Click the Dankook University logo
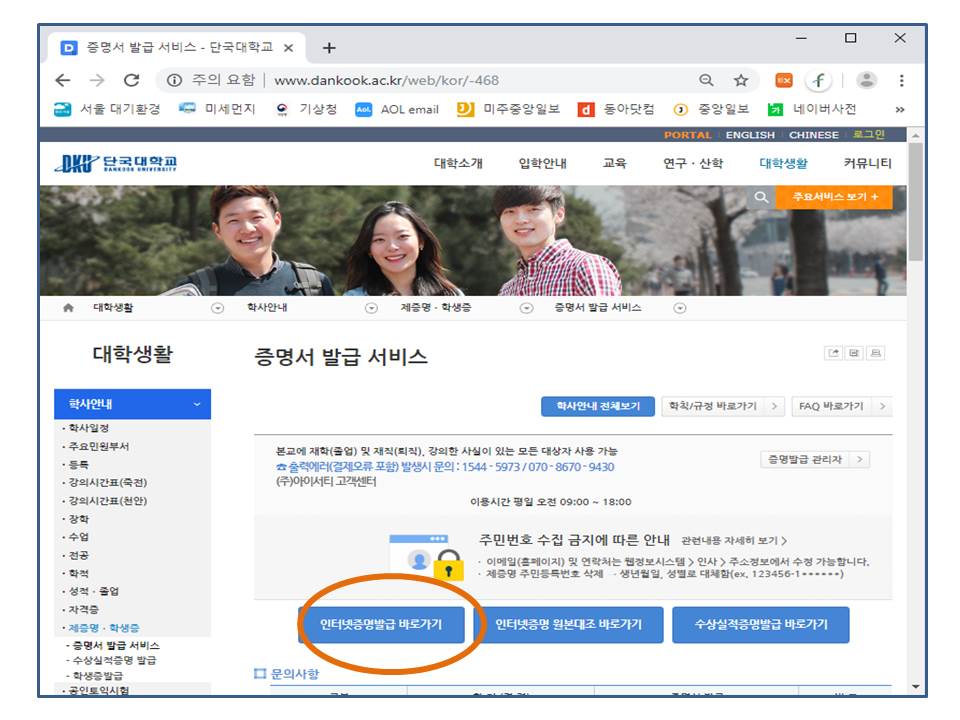960x720 pixels. click(116, 164)
